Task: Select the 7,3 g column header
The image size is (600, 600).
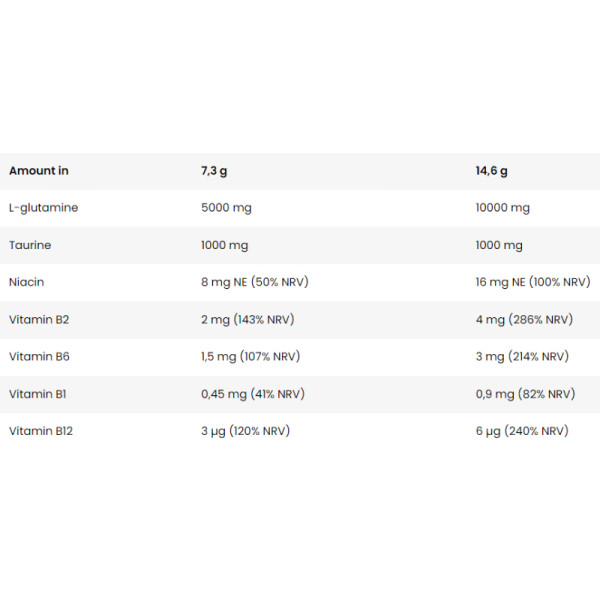Action: coord(214,171)
